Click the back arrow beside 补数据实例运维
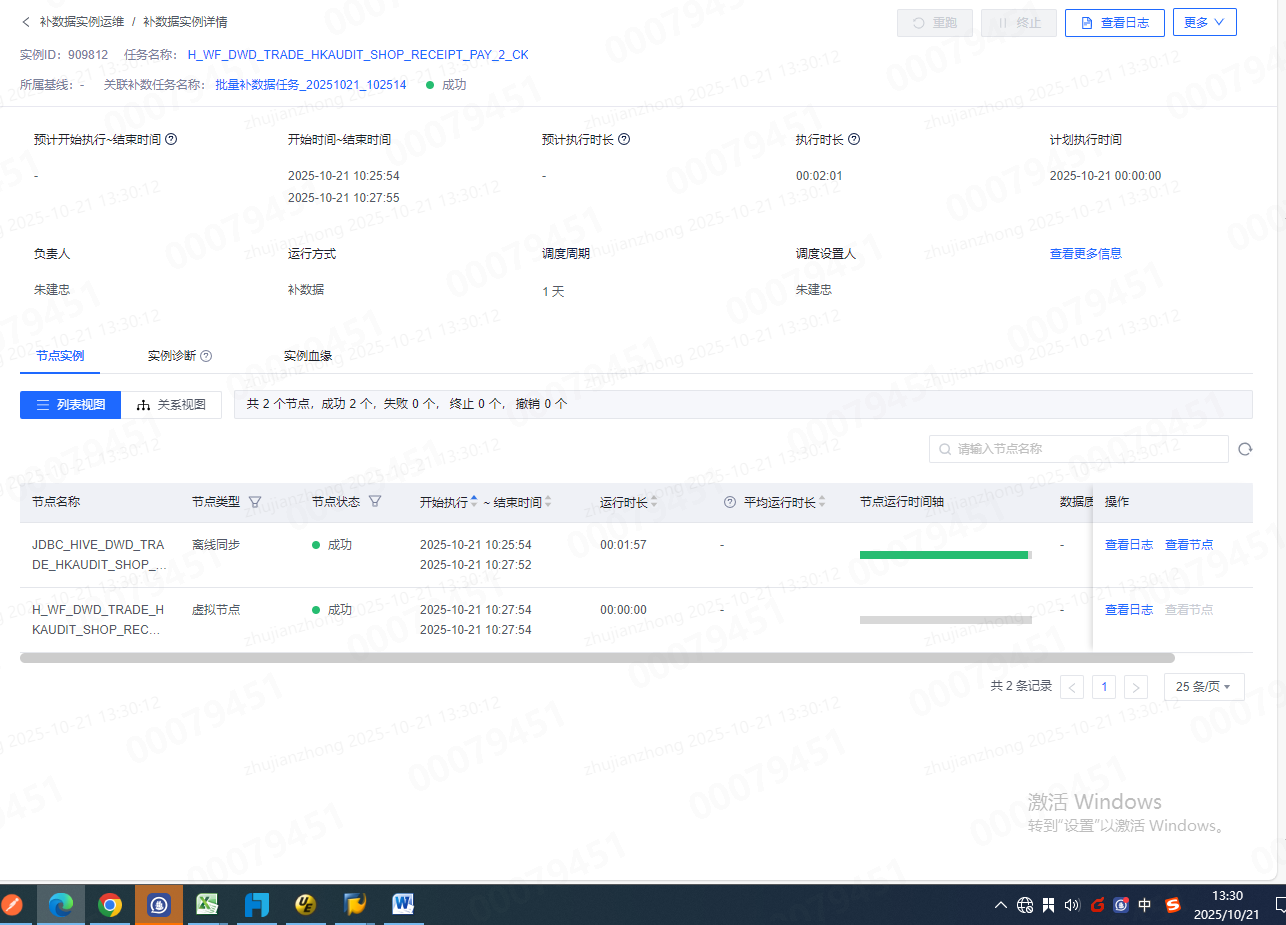The image size is (1286, 925). pos(26,22)
